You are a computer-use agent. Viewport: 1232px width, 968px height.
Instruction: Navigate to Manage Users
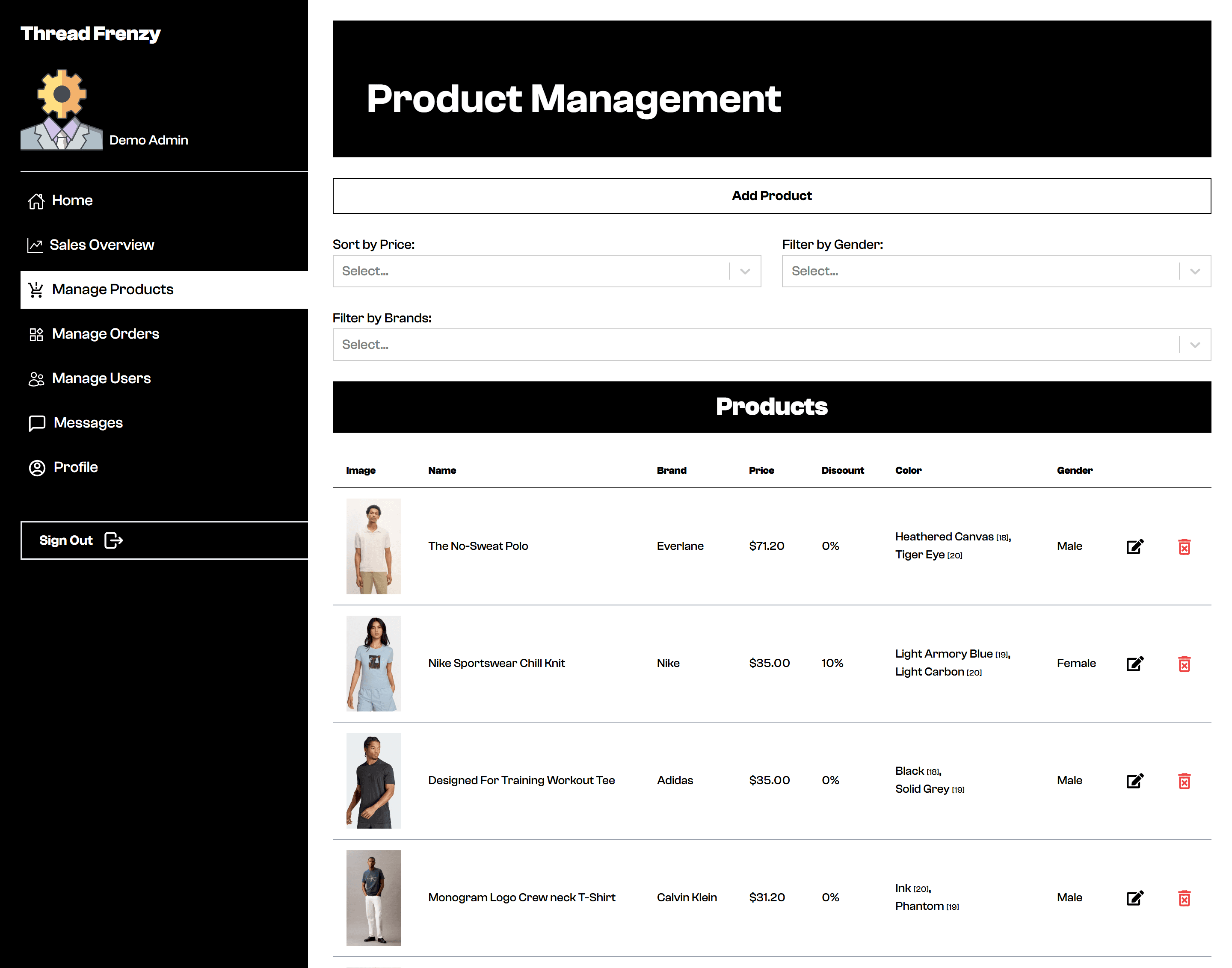pyautogui.click(x=101, y=378)
